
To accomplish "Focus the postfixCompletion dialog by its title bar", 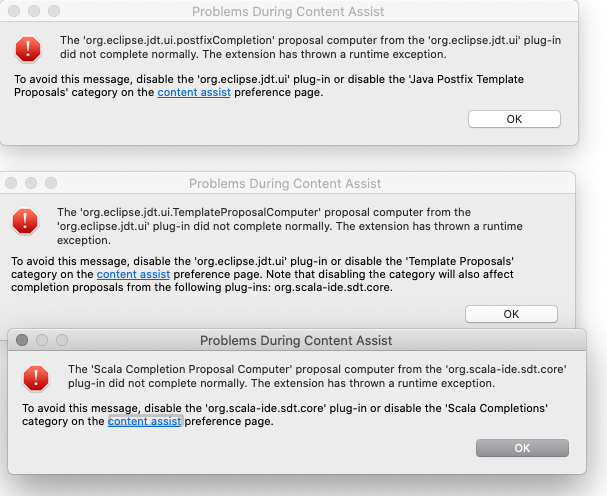I will pyautogui.click(x=288, y=12).
